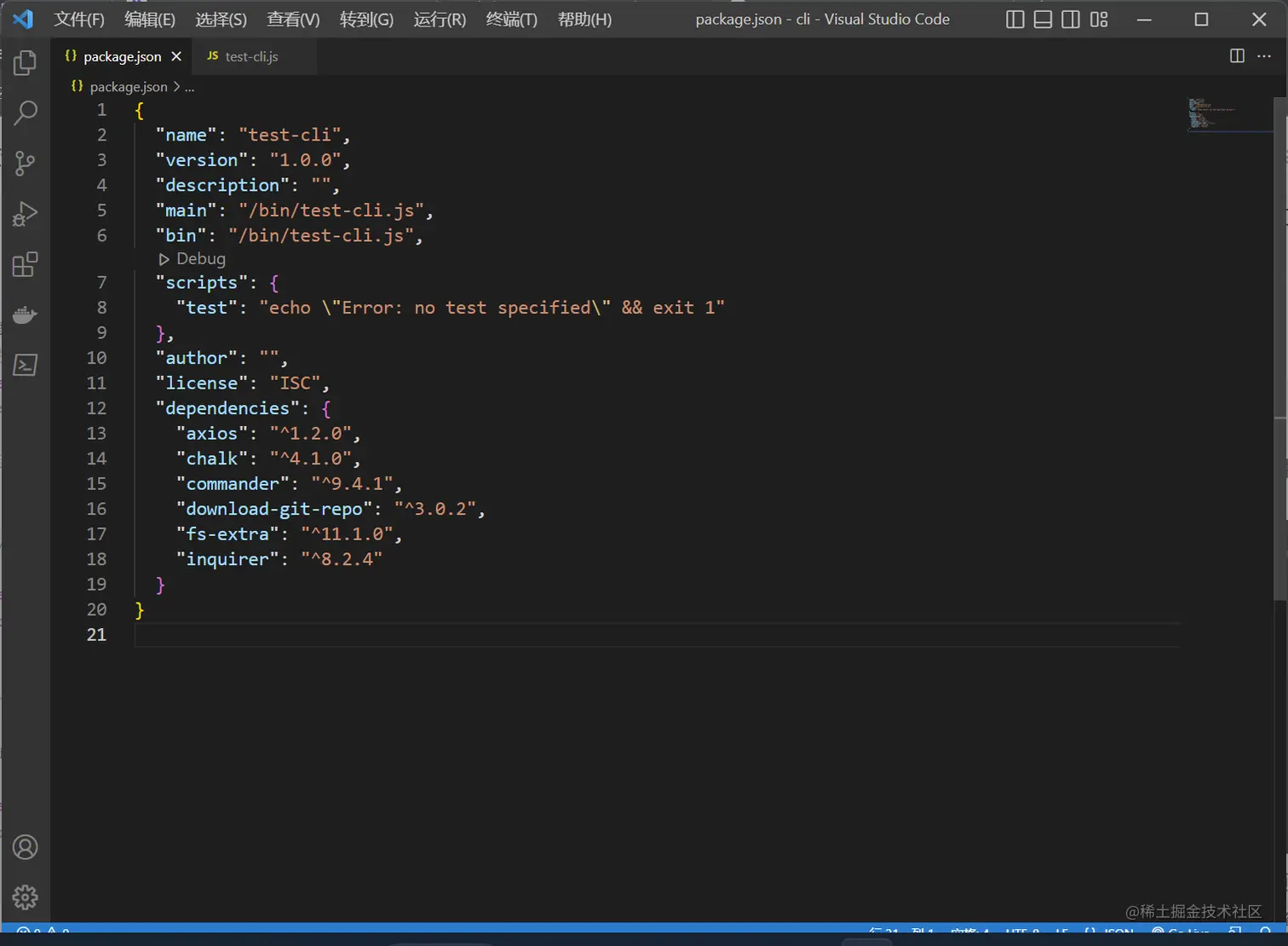Open the customize layout icon
Screen dimensions: 1288x946
click(1099, 19)
